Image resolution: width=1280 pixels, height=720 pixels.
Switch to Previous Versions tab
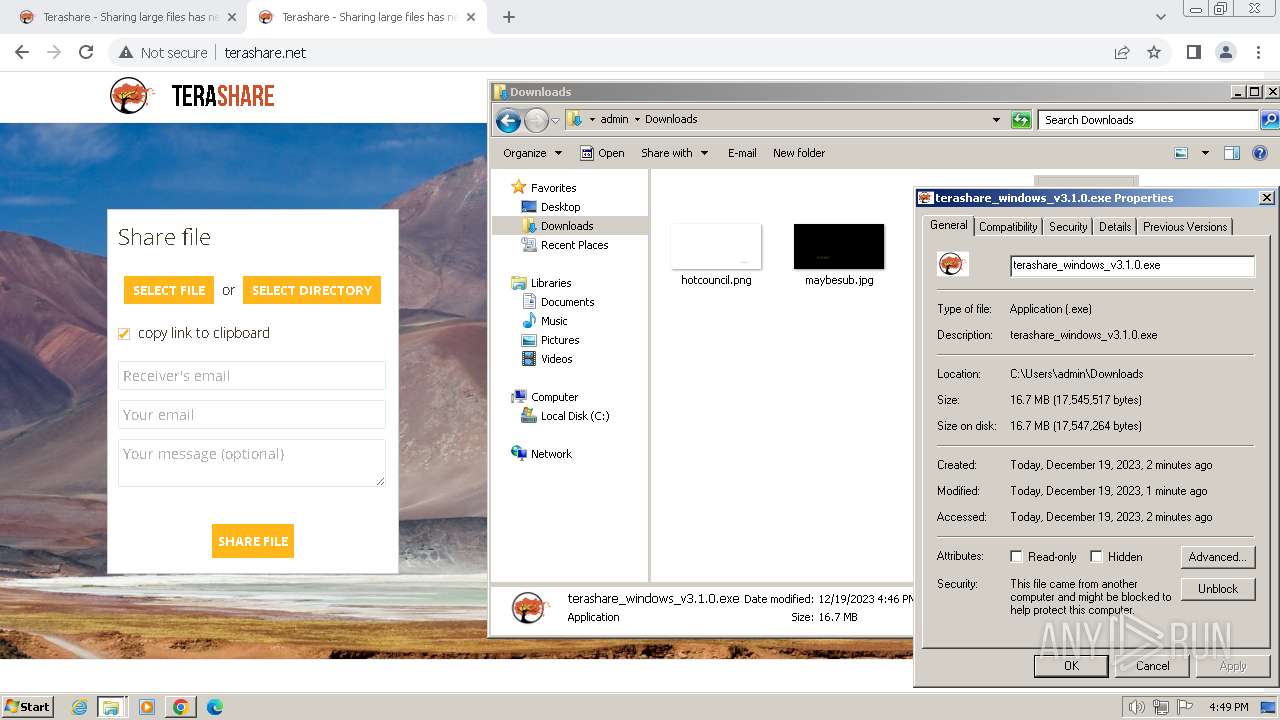1185,227
